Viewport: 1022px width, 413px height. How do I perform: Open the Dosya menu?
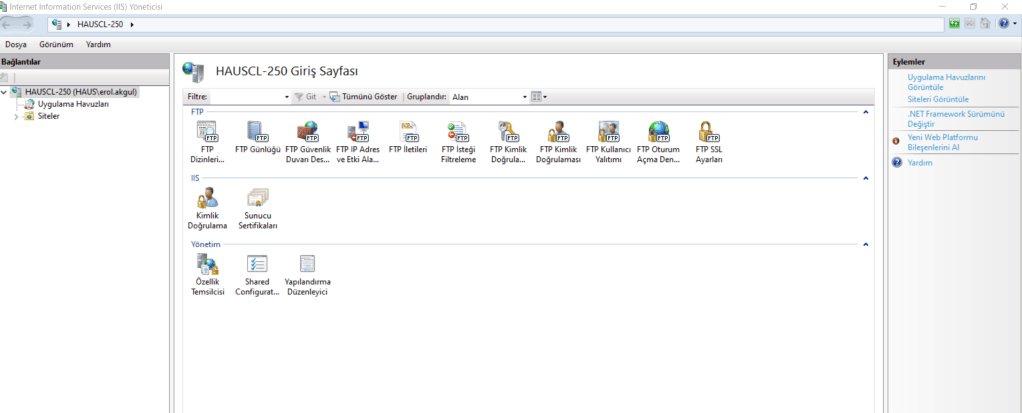point(16,45)
